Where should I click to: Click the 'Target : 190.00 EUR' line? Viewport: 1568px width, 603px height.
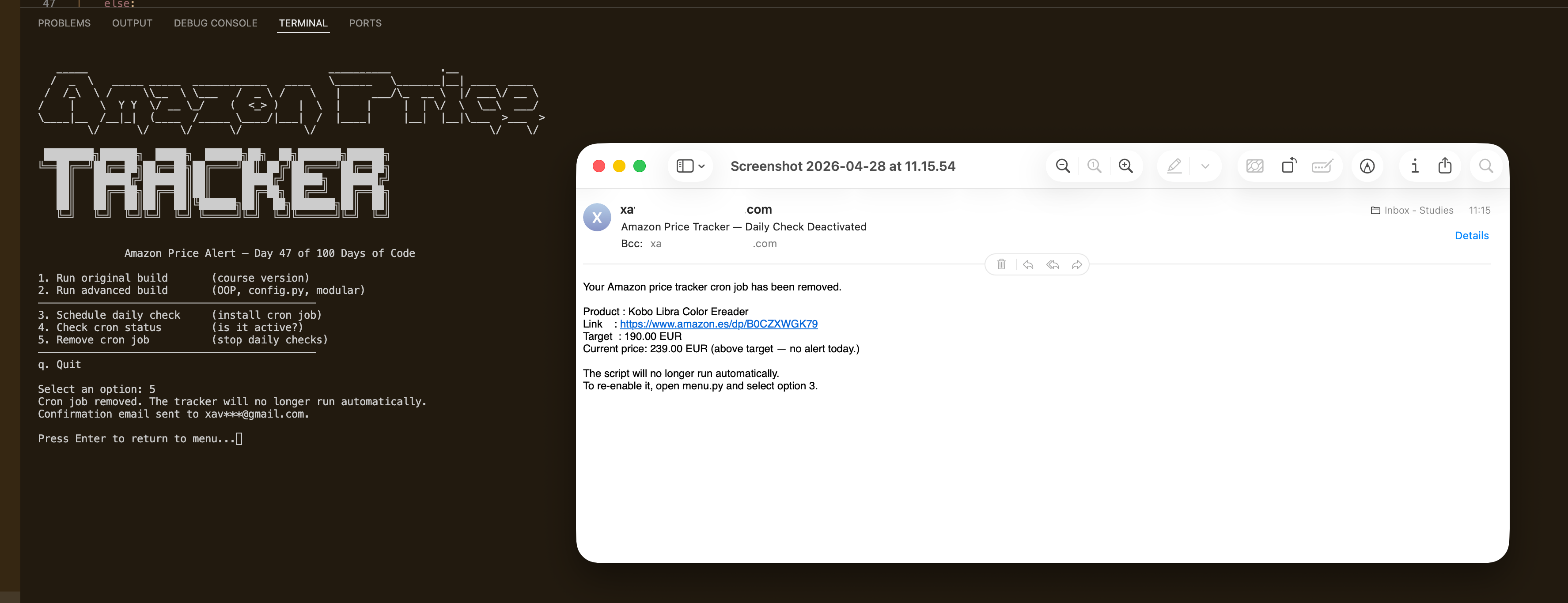click(x=632, y=336)
